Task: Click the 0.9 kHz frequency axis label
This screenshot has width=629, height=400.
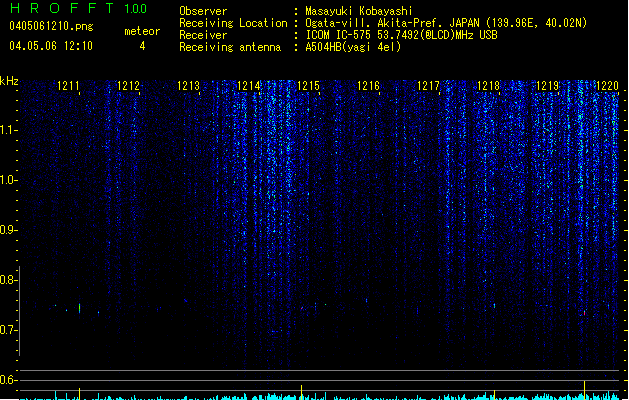Action: 8,230
